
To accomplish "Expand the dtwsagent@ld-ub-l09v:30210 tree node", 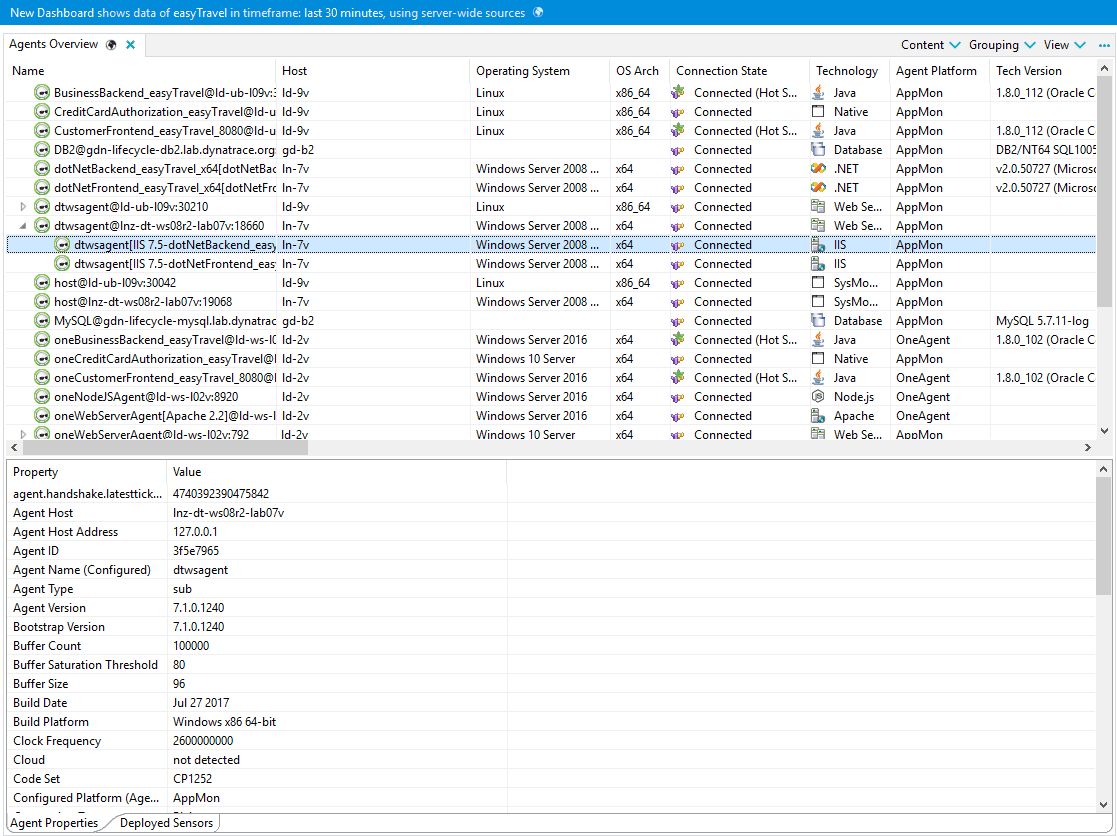I will click(24, 207).
